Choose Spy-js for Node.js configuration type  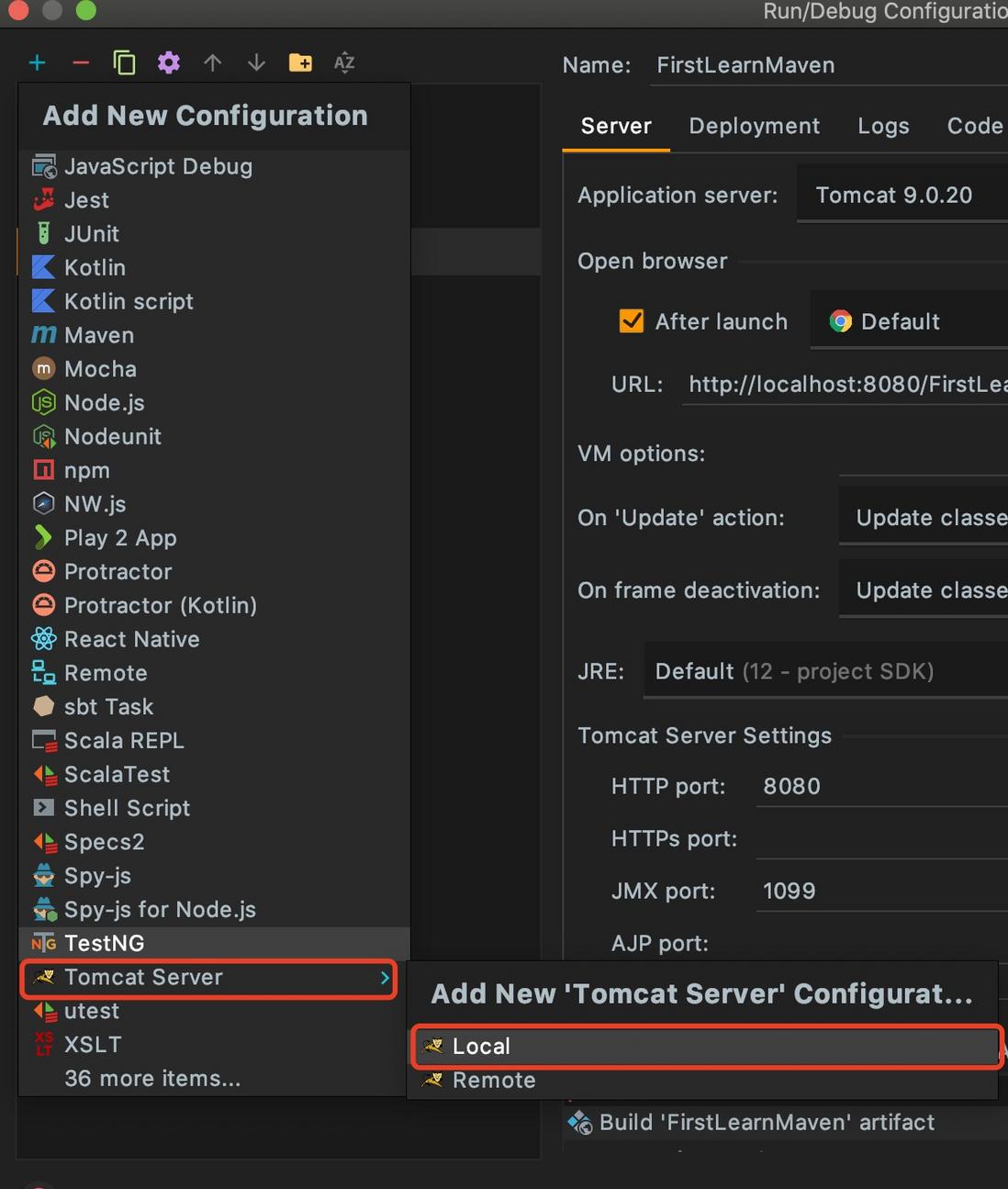[214, 910]
